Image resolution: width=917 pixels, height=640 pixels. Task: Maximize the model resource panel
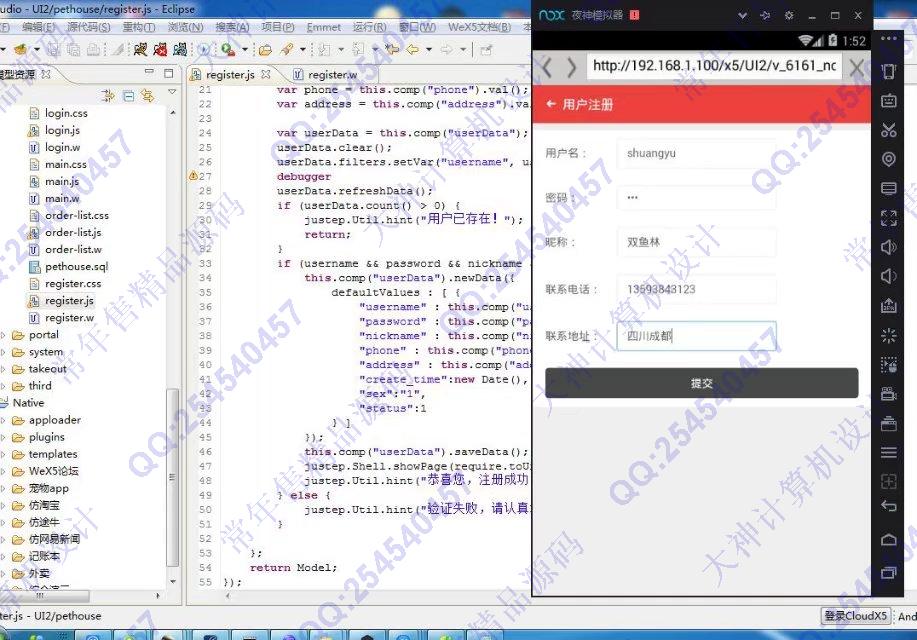pos(168,73)
